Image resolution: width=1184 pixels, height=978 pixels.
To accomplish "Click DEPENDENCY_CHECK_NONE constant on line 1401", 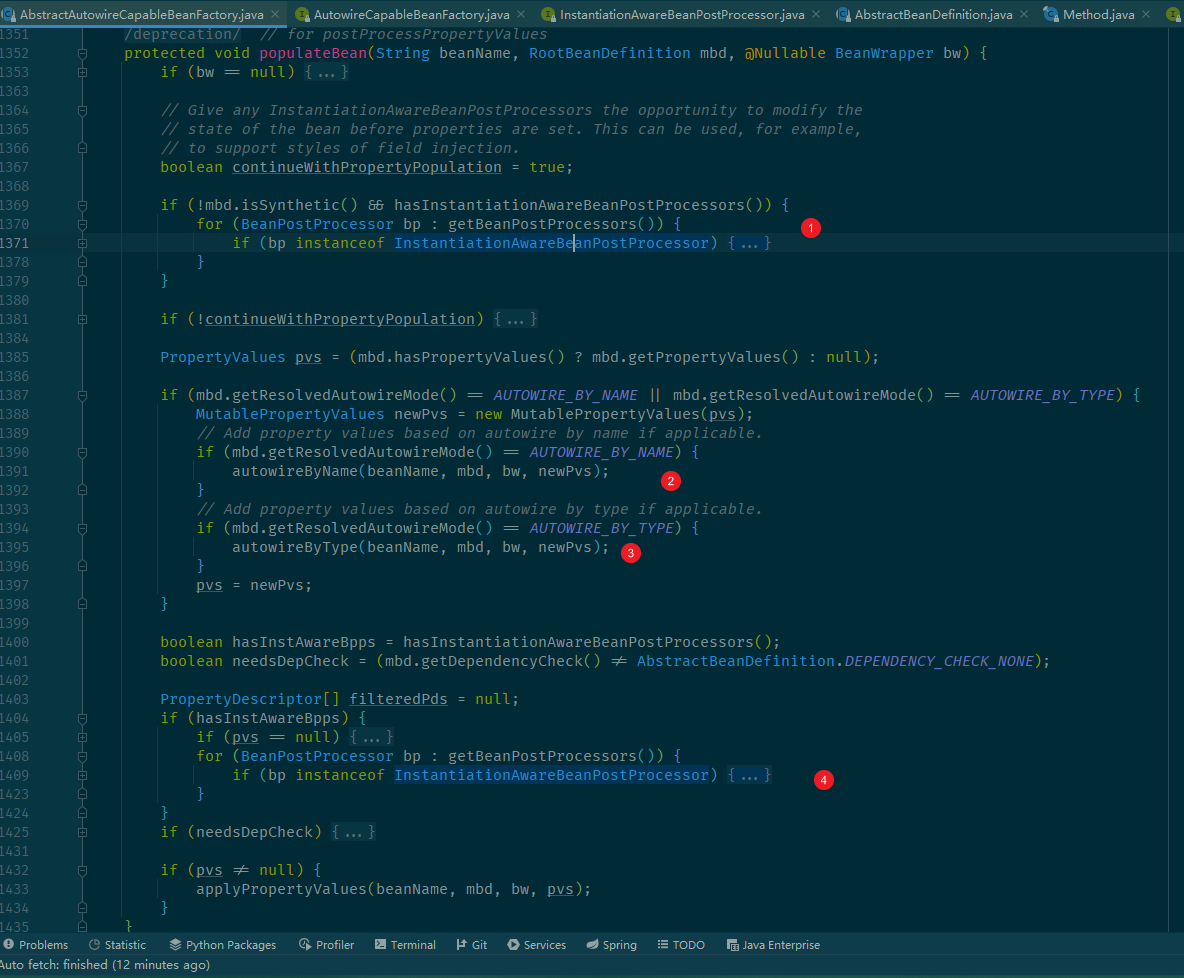I will click(x=939, y=662).
